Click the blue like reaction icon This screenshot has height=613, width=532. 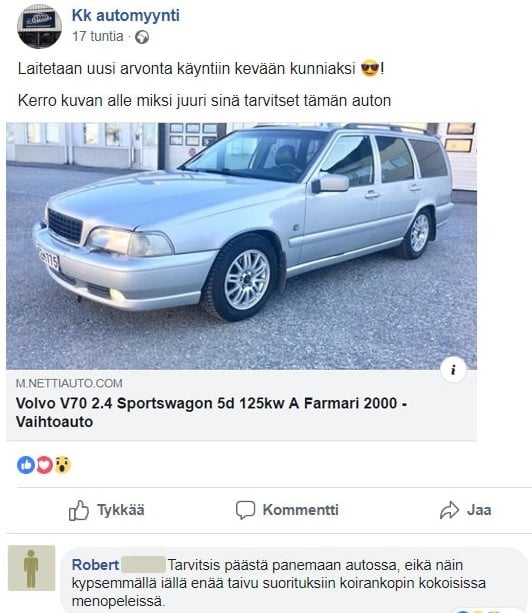pyautogui.click(x=26, y=465)
